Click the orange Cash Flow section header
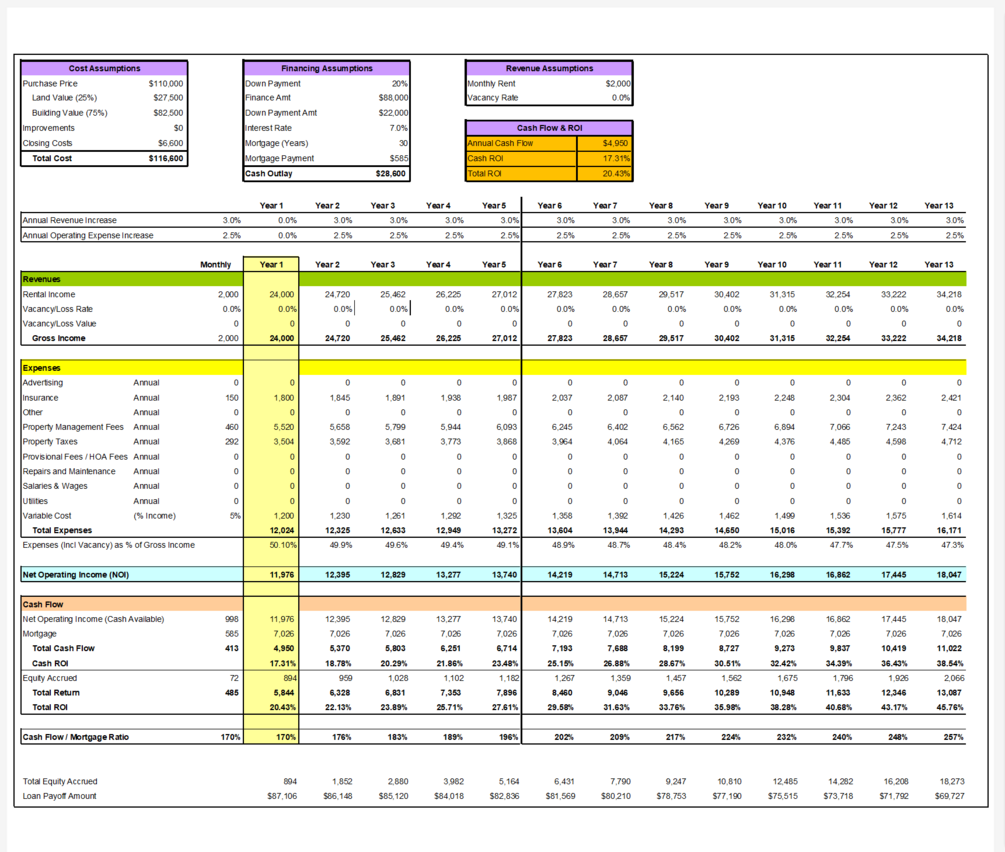The width and height of the screenshot is (1005, 852). [493, 604]
